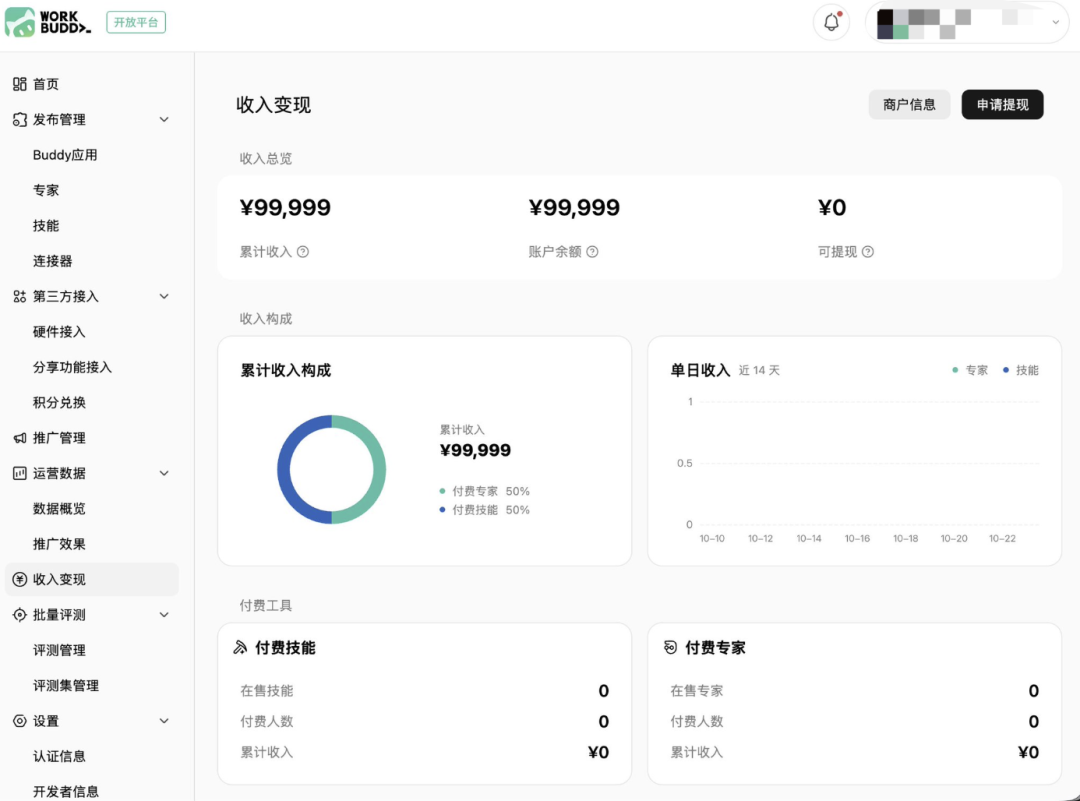
Task: Open 认证信息 menu item
Action: (x=59, y=756)
